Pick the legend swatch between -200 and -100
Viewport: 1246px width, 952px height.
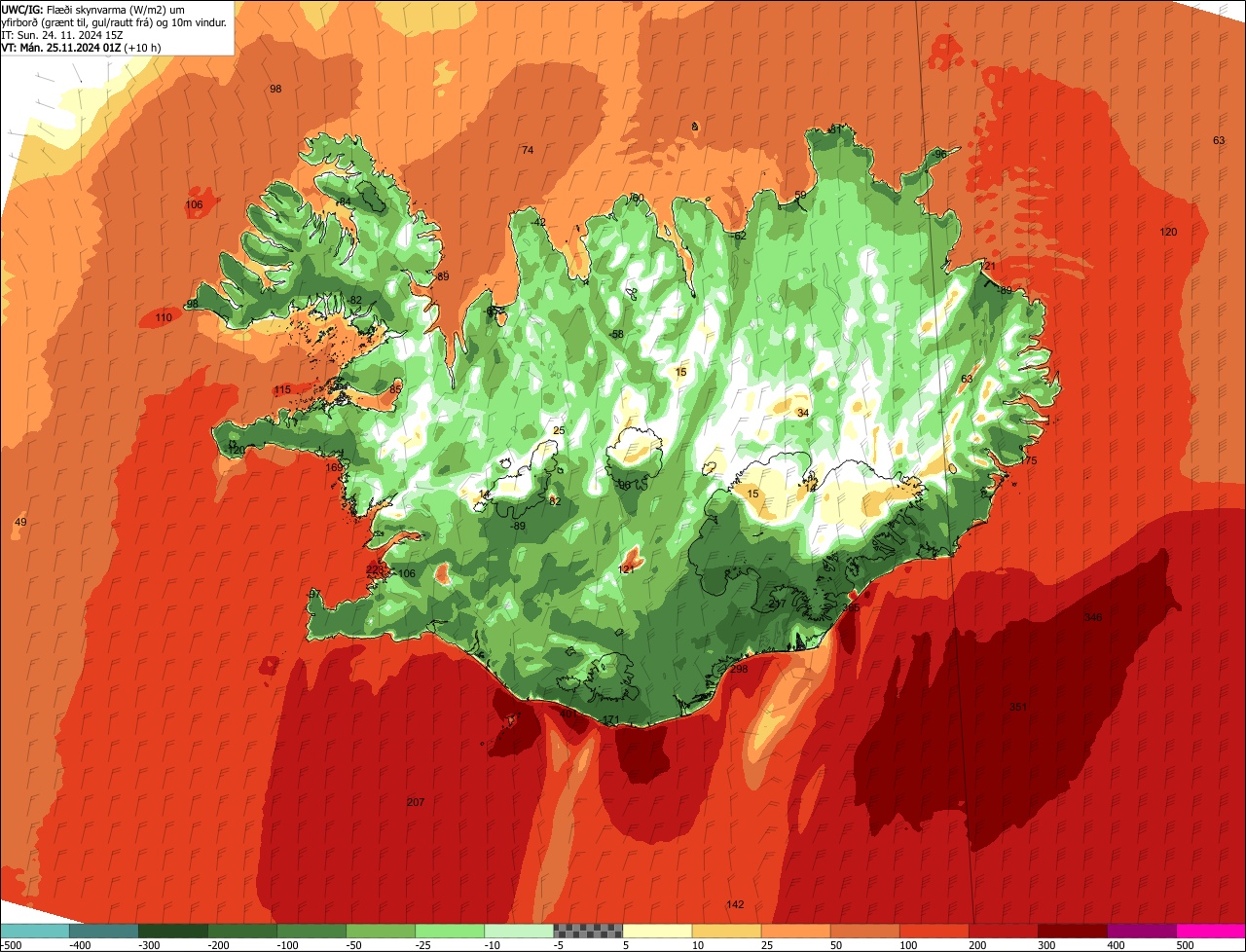(241, 931)
